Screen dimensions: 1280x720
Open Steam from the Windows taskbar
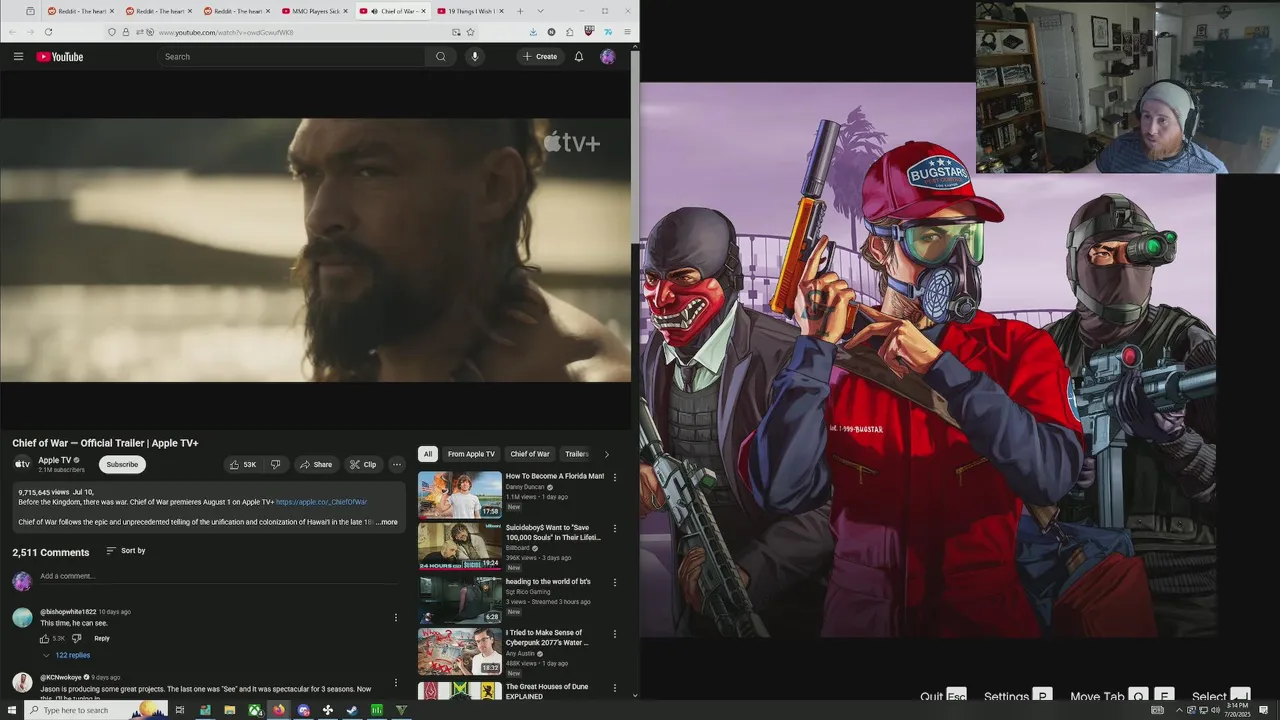coord(352,710)
